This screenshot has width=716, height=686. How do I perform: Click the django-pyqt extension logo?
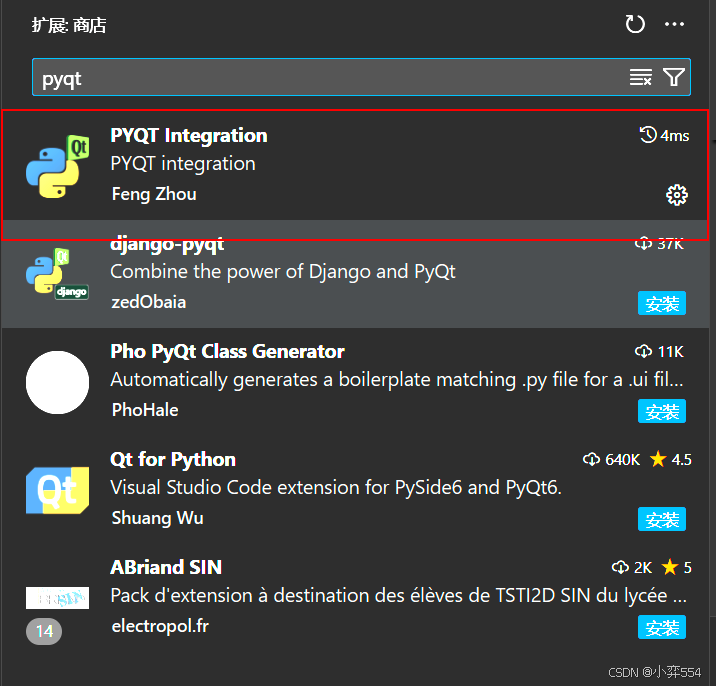pos(58,274)
